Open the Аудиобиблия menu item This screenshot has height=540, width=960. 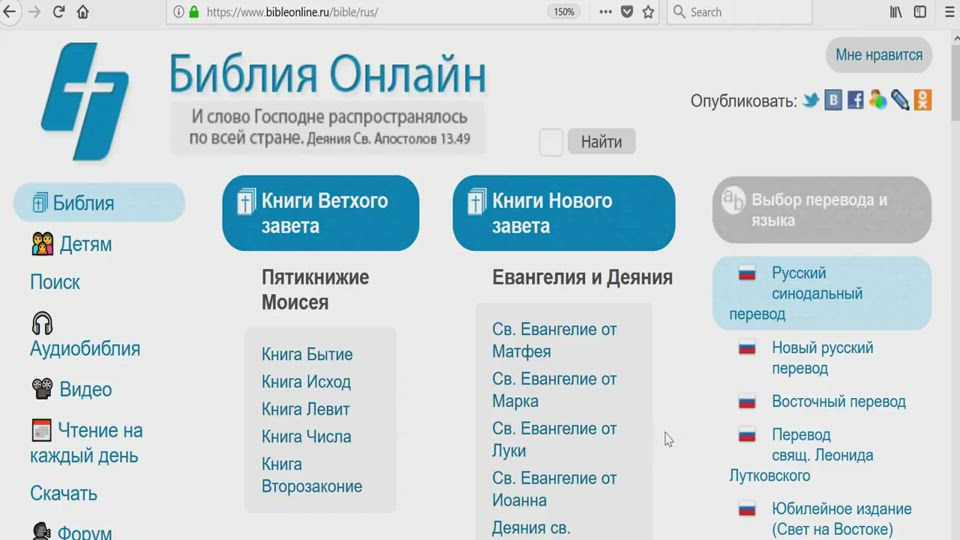click(x=84, y=348)
